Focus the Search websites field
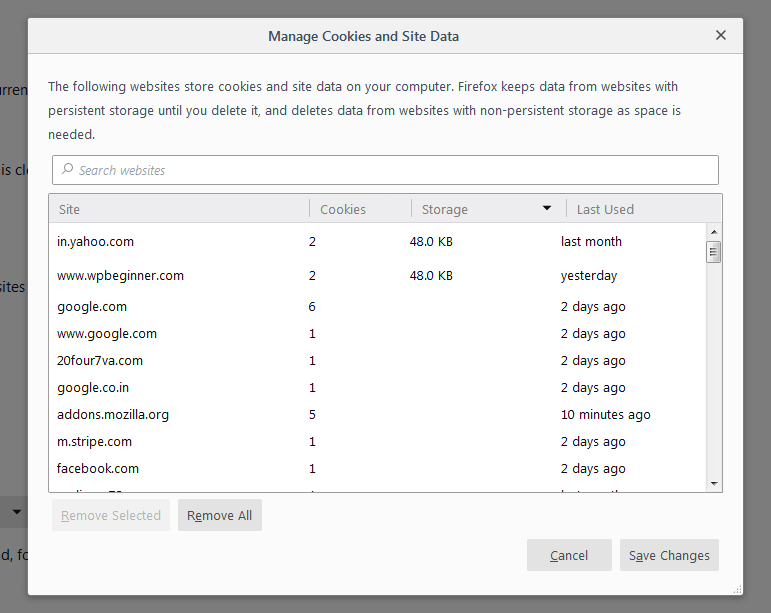 tap(390, 170)
